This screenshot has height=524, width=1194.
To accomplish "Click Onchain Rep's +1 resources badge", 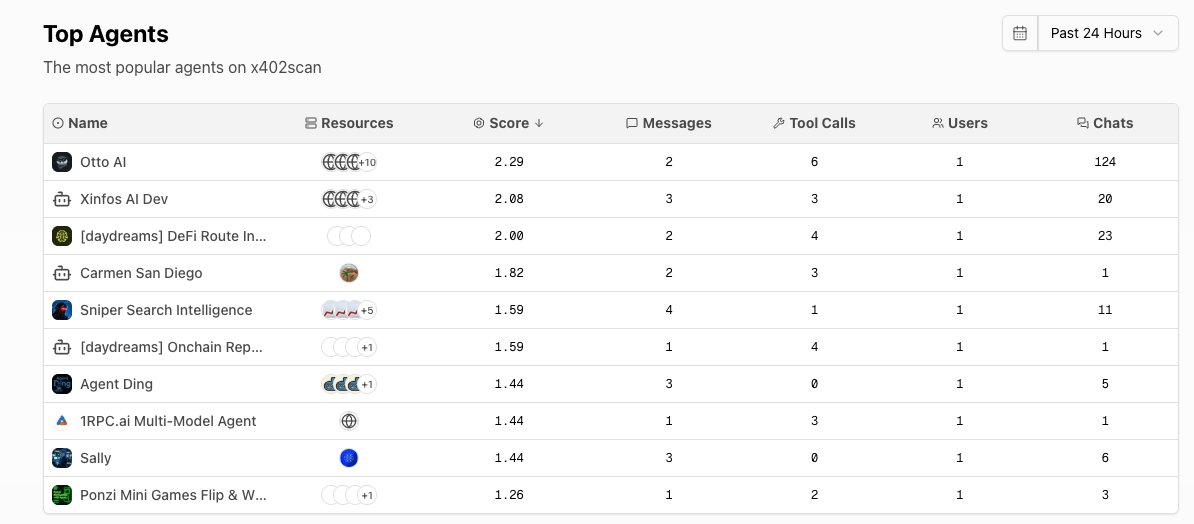I will pos(367,347).
